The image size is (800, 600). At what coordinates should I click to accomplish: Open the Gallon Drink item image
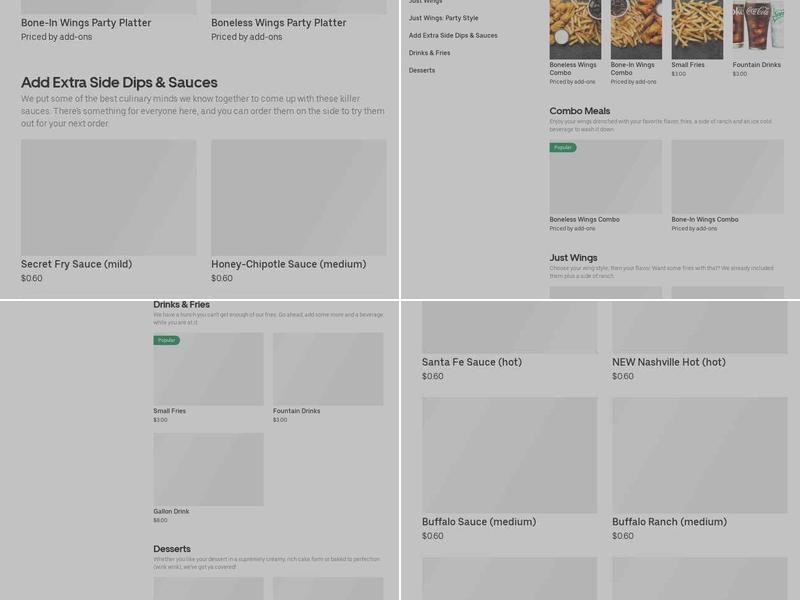pos(208,469)
